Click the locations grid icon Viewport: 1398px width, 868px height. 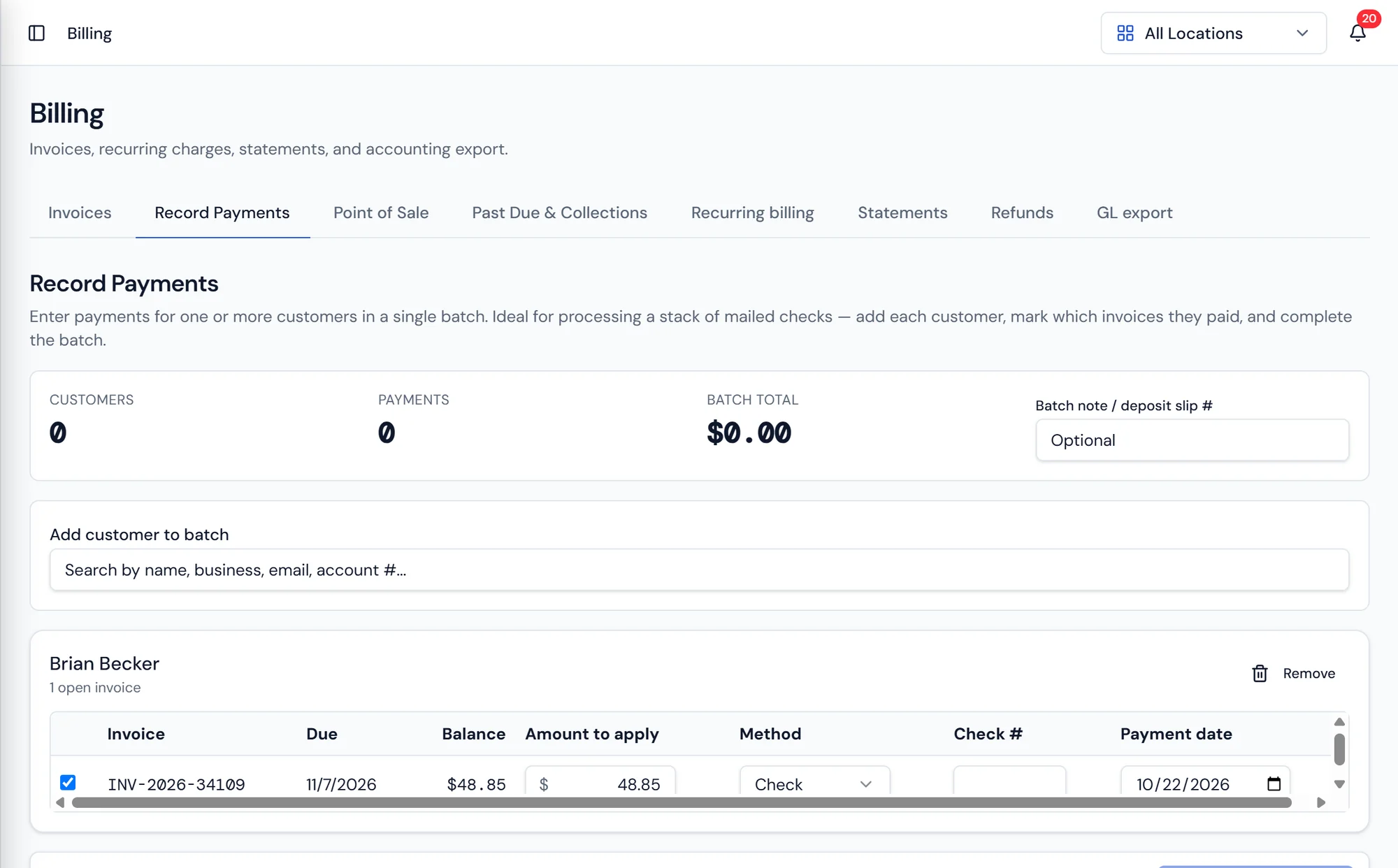(1125, 33)
